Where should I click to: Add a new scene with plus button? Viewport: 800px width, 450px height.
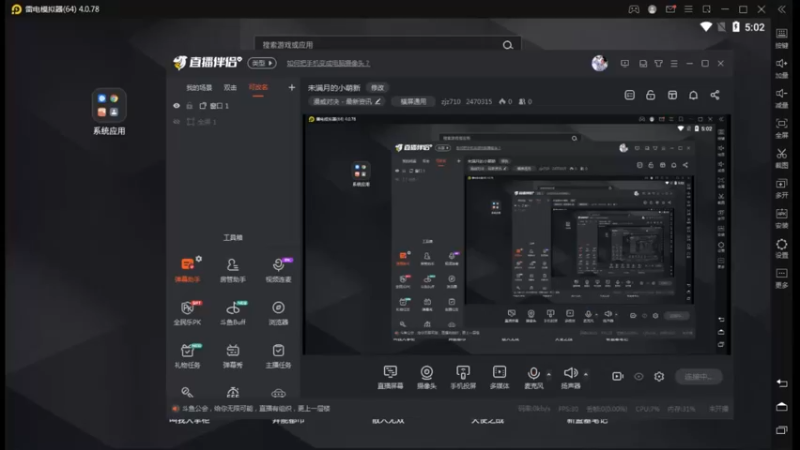pyautogui.click(x=291, y=88)
